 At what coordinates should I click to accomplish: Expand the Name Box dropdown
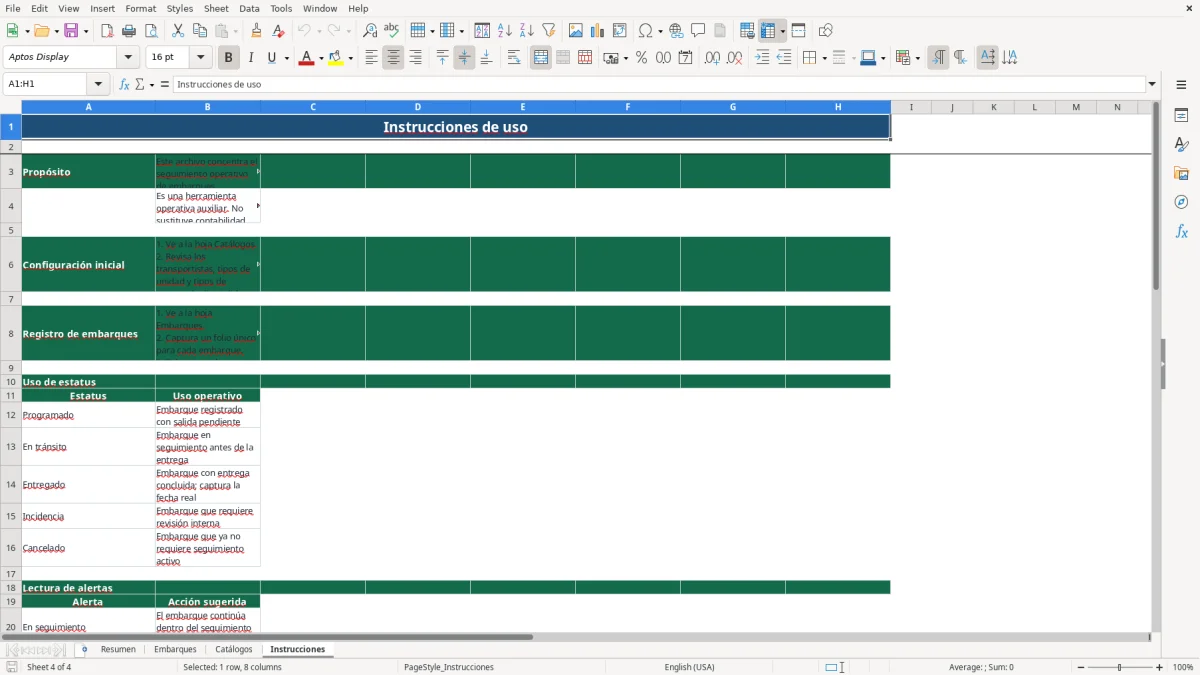coord(98,84)
